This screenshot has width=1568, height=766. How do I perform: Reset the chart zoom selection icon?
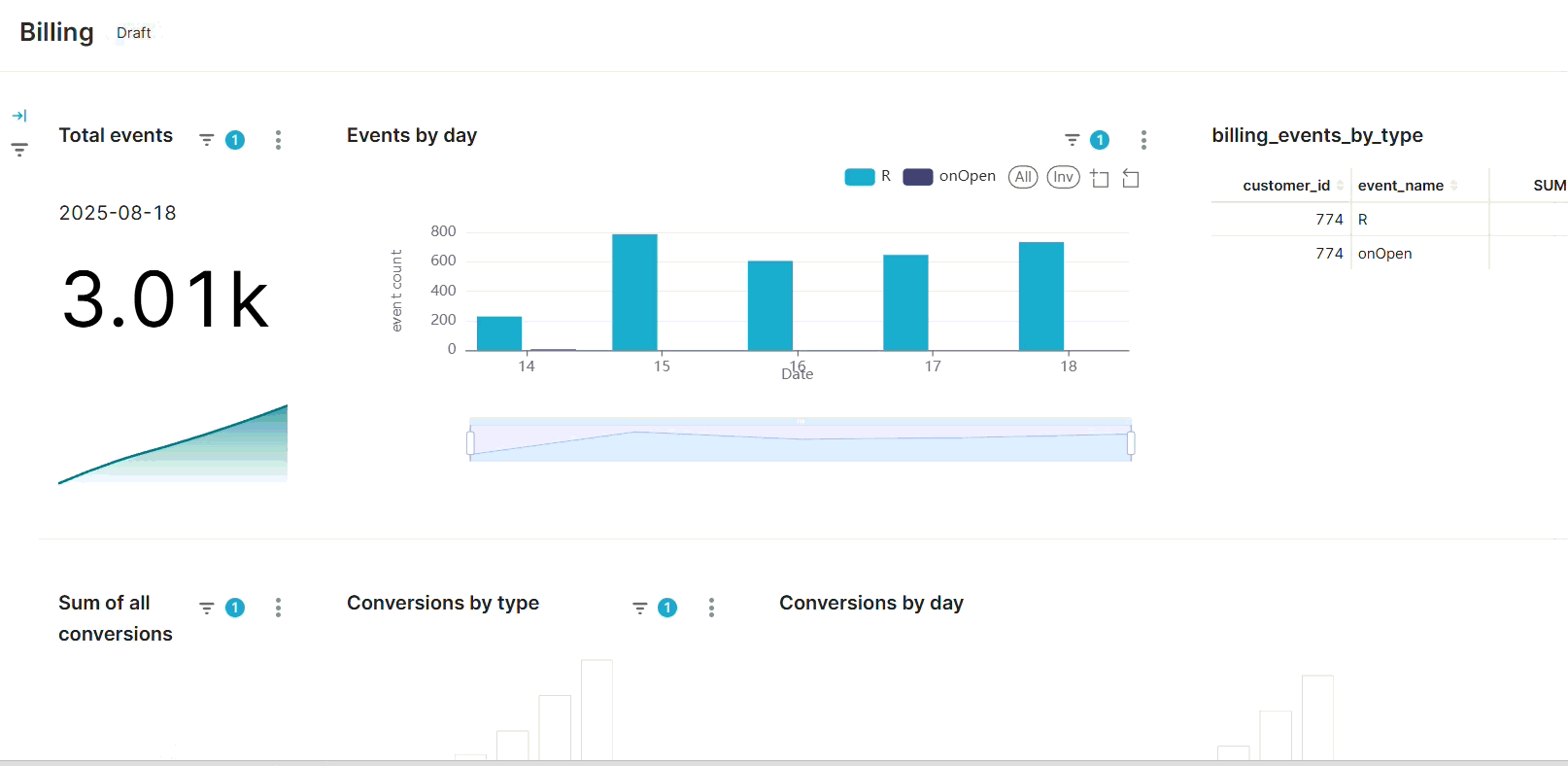tap(1131, 178)
